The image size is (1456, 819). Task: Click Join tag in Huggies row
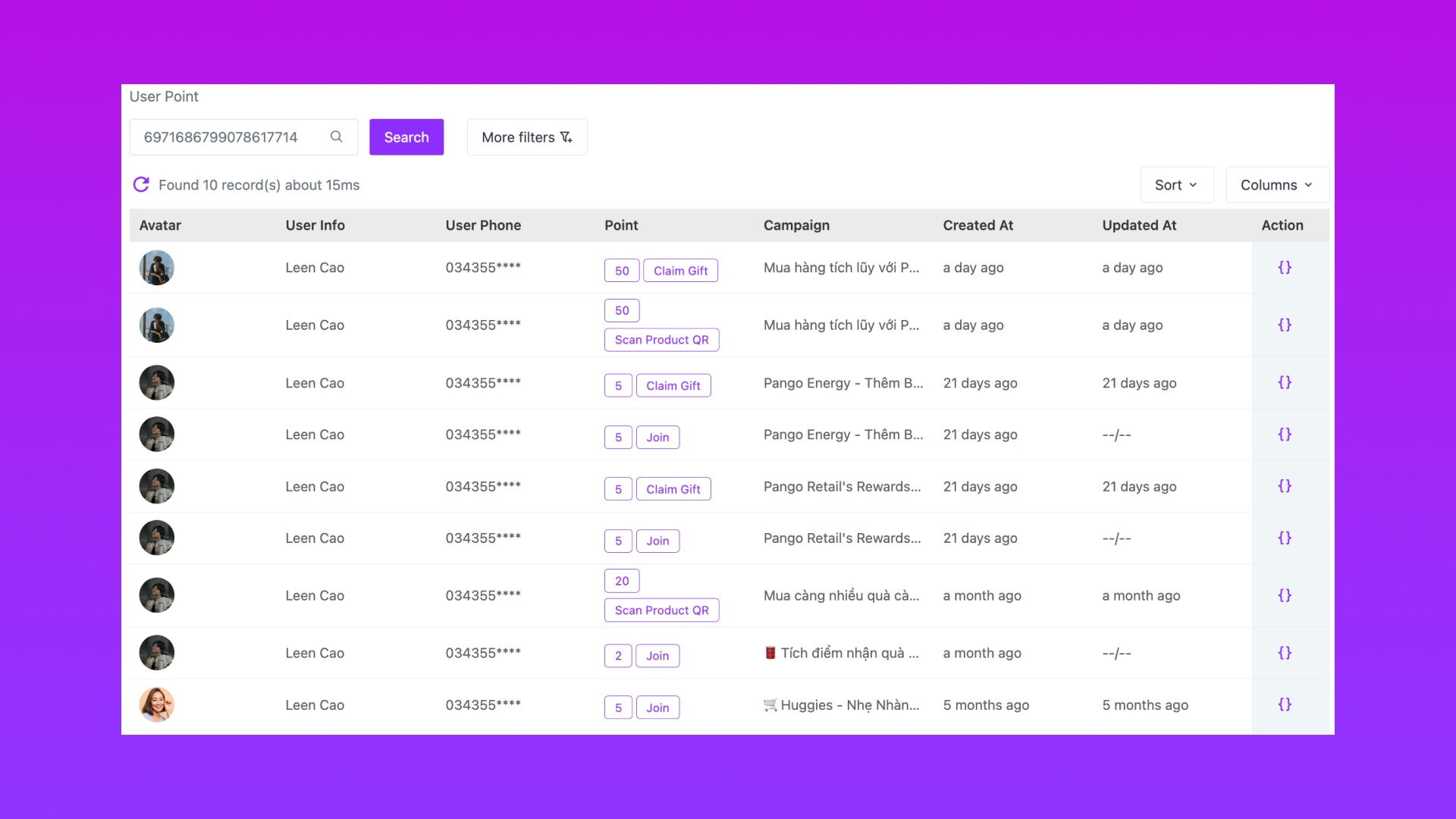[657, 708]
